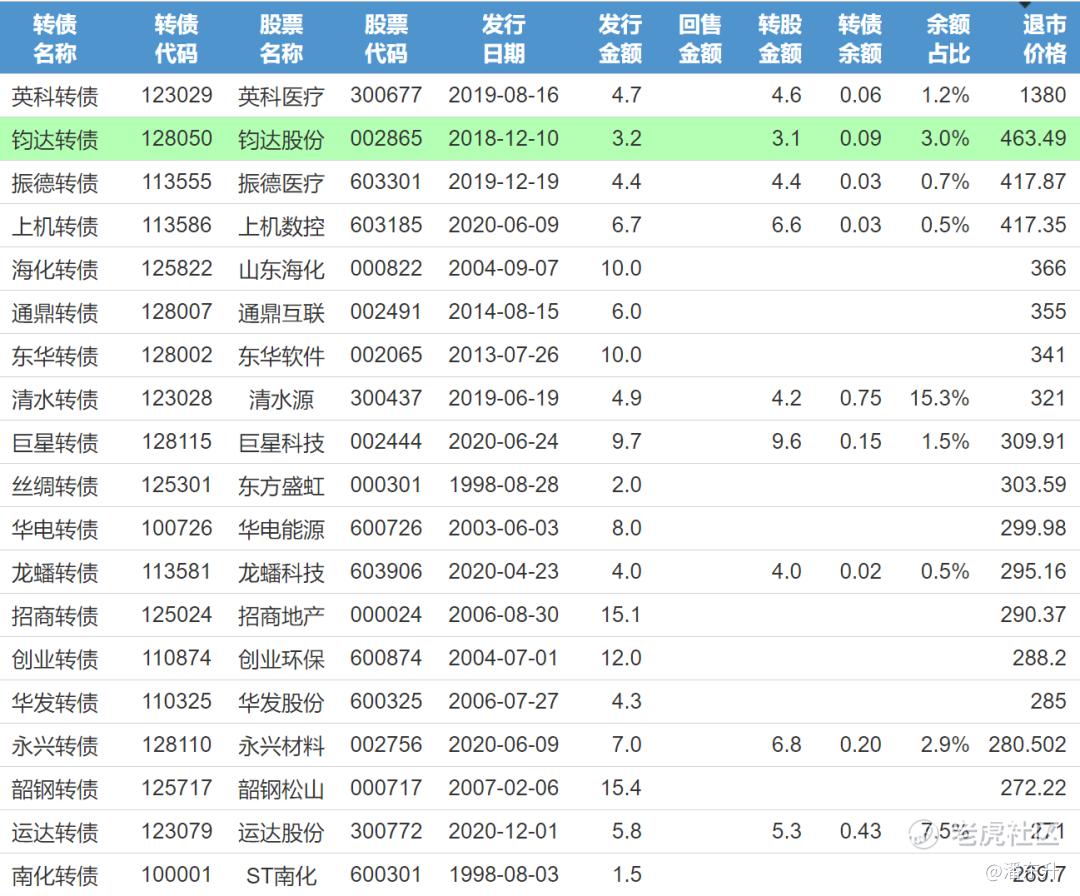Select the 通鼎转债 bond name
This screenshot has height=896, width=1080.
pos(55,313)
